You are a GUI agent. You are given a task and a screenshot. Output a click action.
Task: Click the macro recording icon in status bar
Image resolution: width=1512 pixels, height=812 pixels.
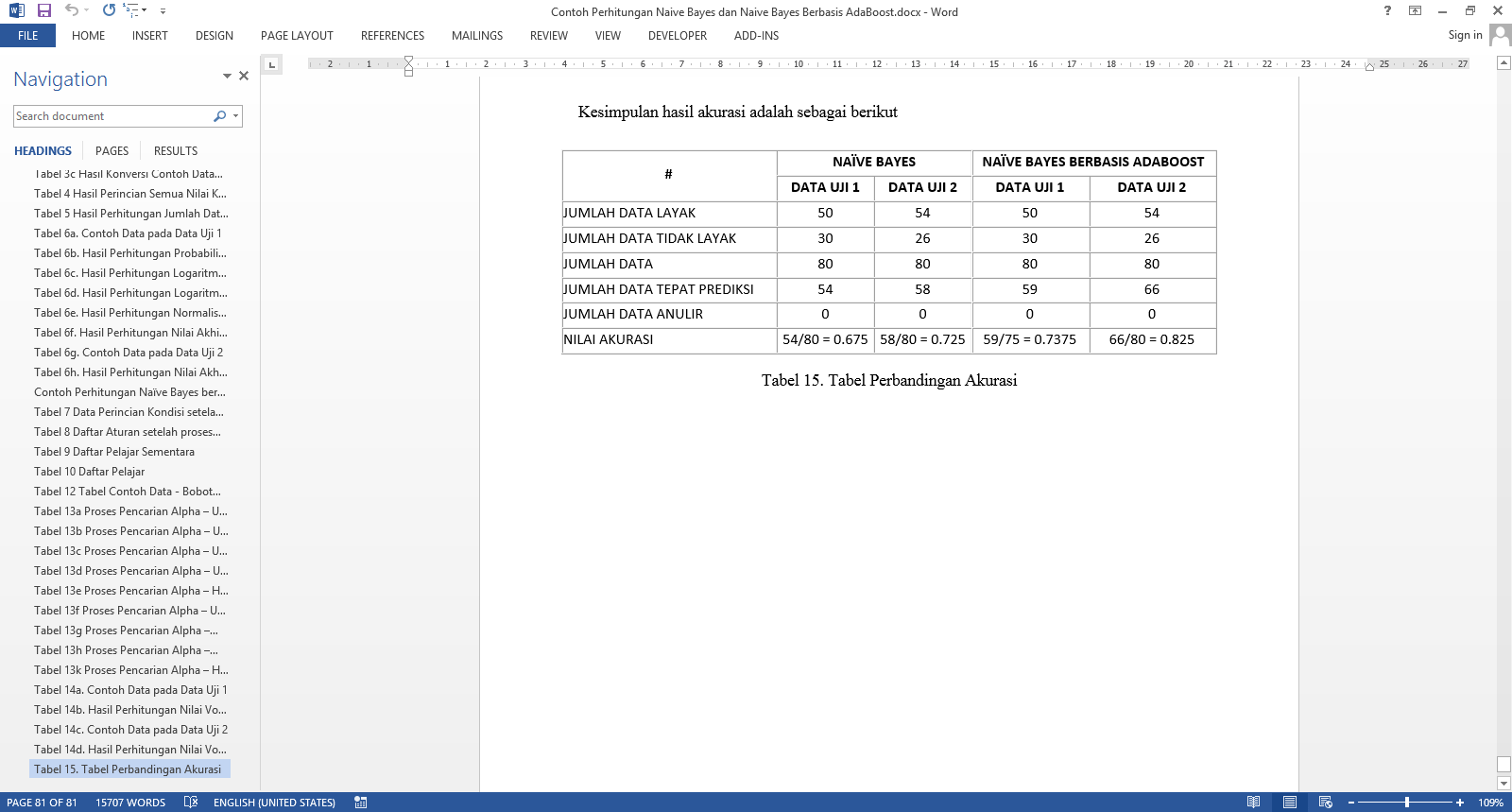360,802
